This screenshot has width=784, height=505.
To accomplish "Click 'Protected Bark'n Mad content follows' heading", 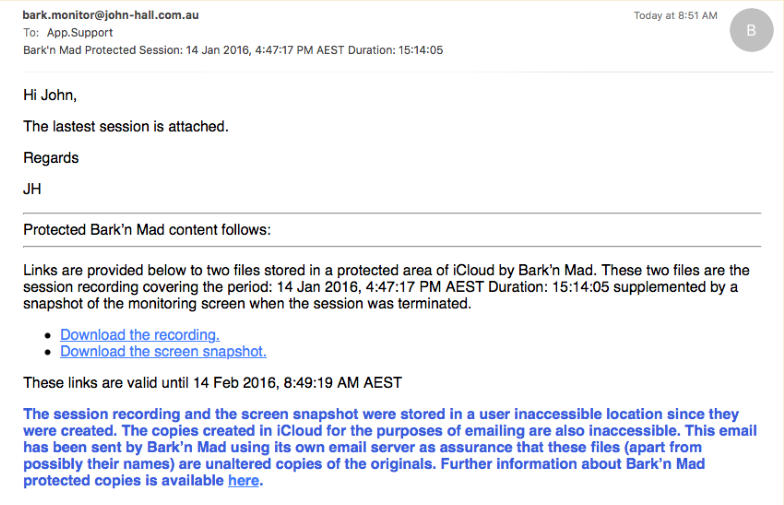I will [x=147, y=230].
